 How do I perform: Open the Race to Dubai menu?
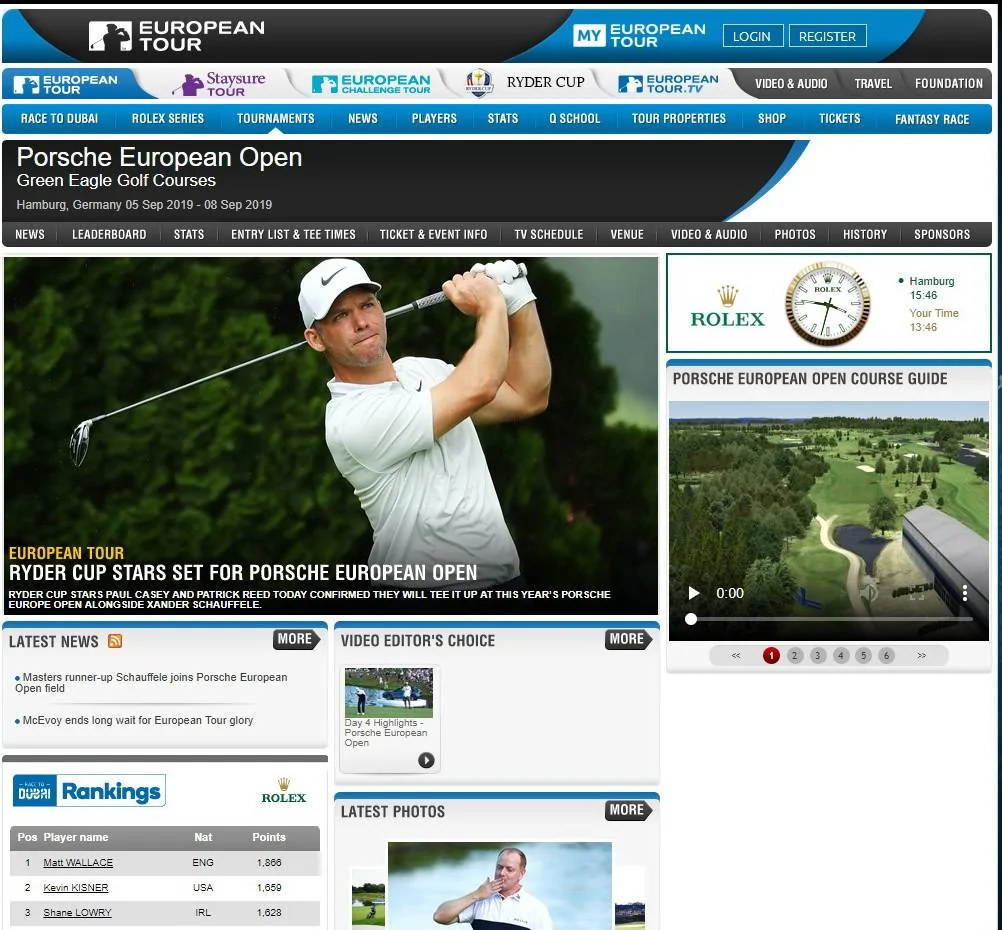tap(59, 119)
